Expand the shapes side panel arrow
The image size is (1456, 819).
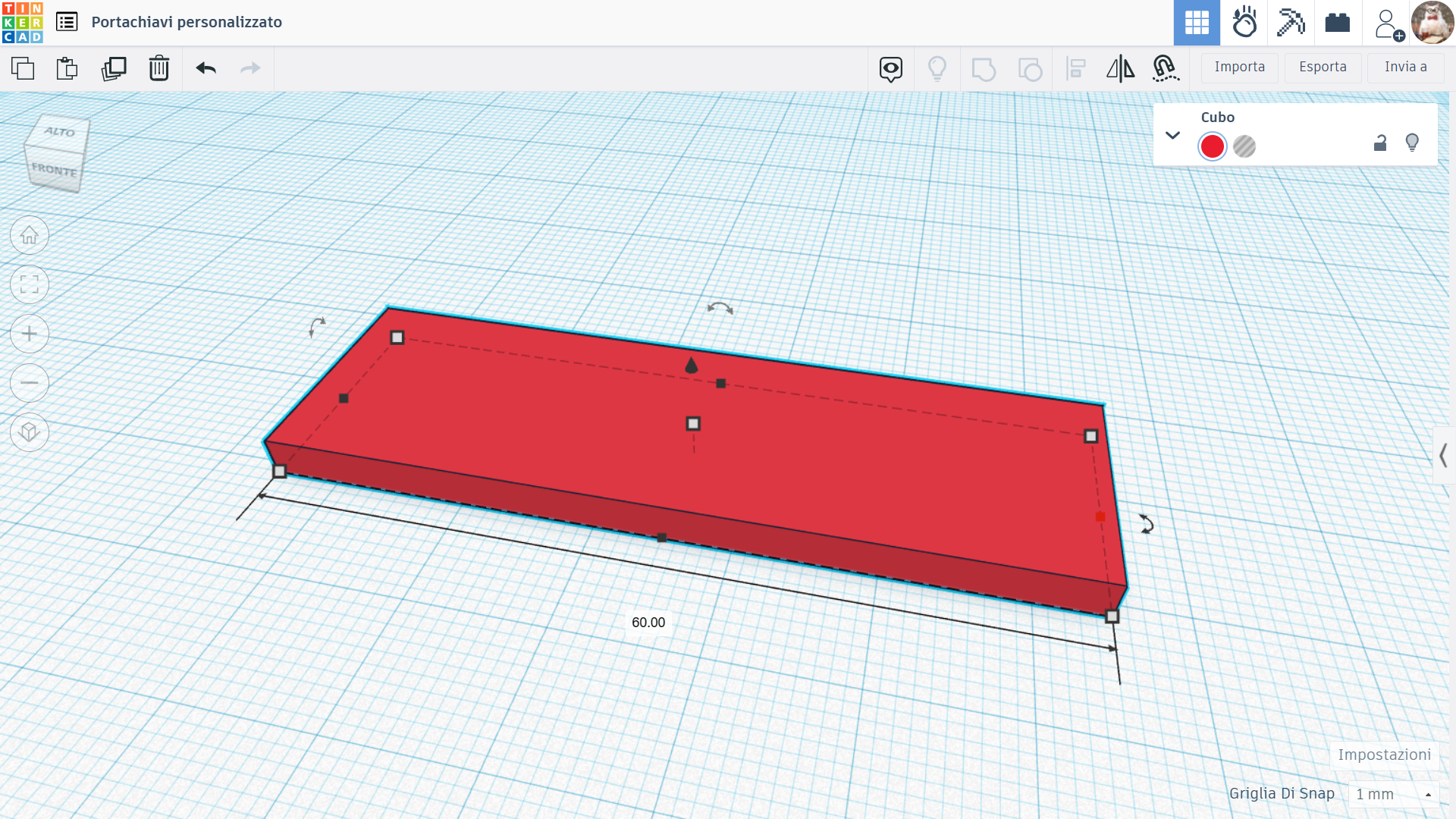(1444, 456)
